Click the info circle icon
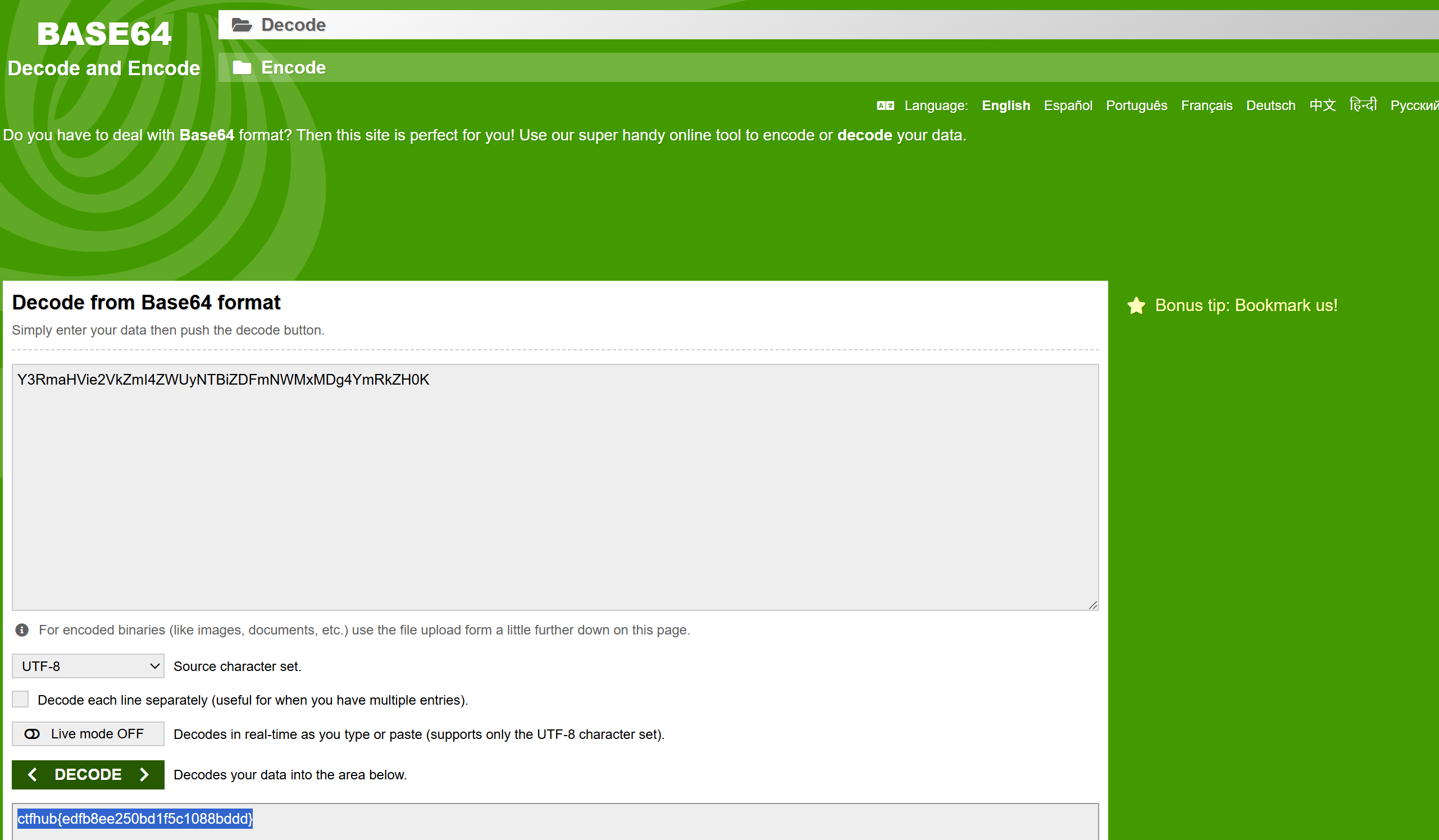This screenshot has height=840, width=1439. [x=22, y=630]
